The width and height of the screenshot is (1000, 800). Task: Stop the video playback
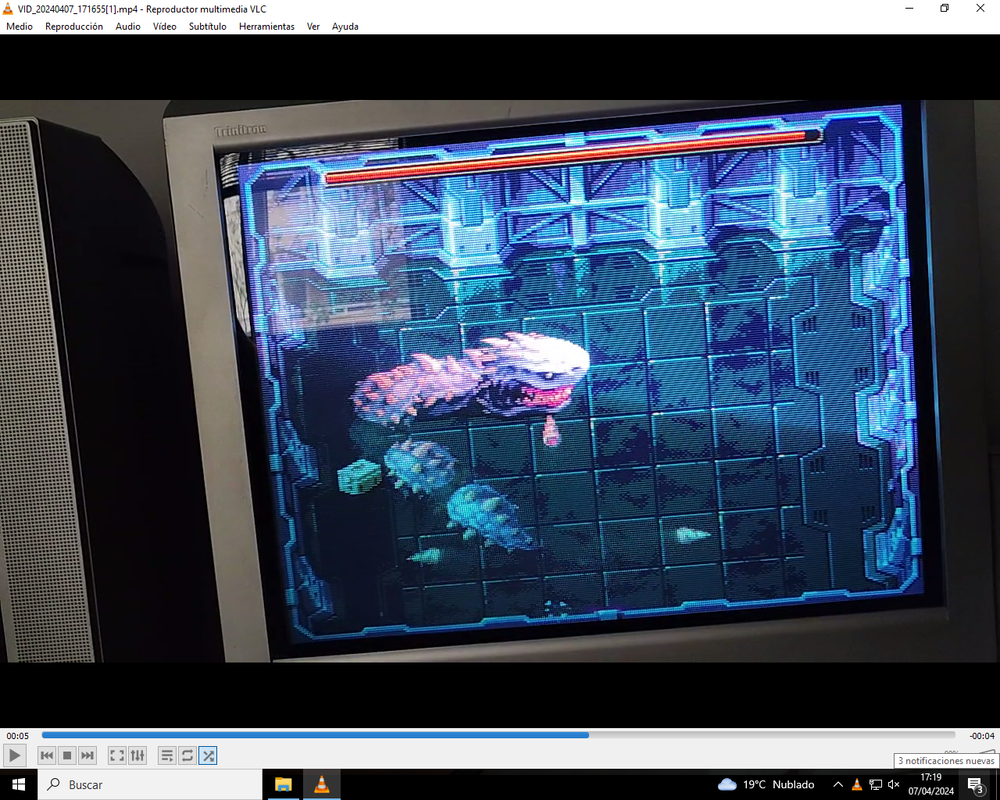pyautogui.click(x=67, y=756)
